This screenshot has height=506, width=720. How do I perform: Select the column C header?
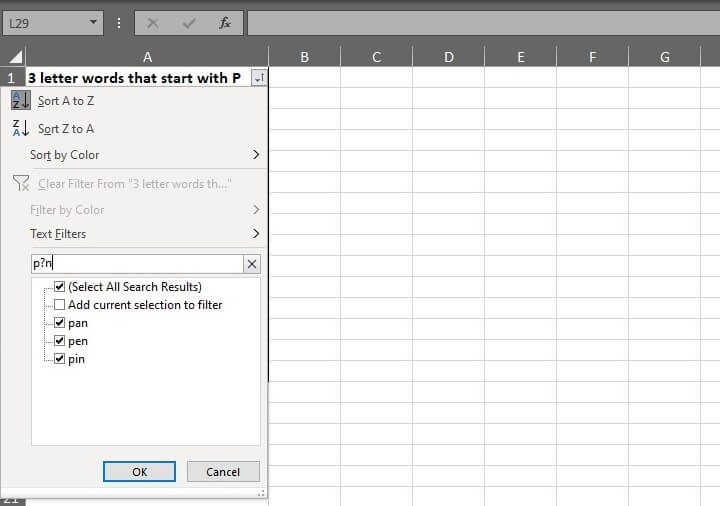(376, 57)
